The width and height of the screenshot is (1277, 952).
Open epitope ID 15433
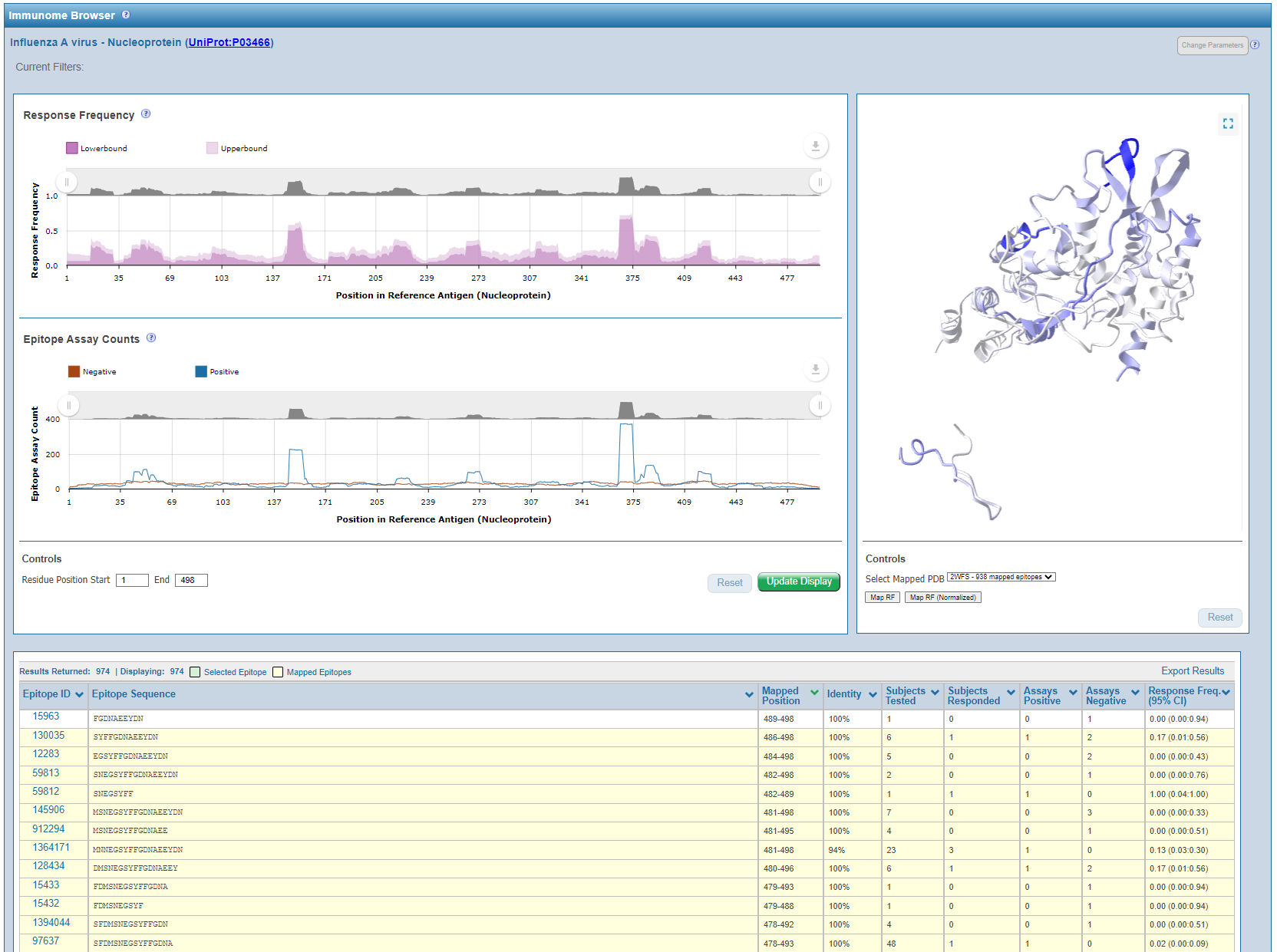tap(46, 885)
